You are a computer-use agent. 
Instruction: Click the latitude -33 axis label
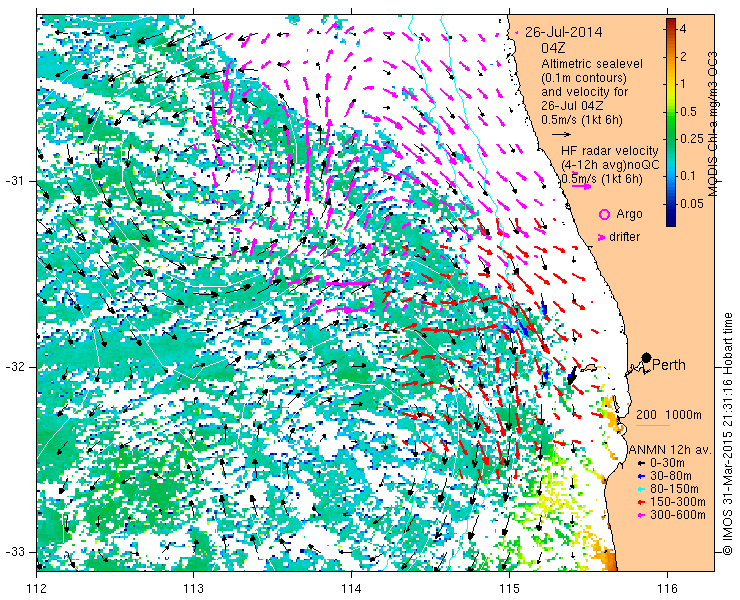tap(14, 551)
